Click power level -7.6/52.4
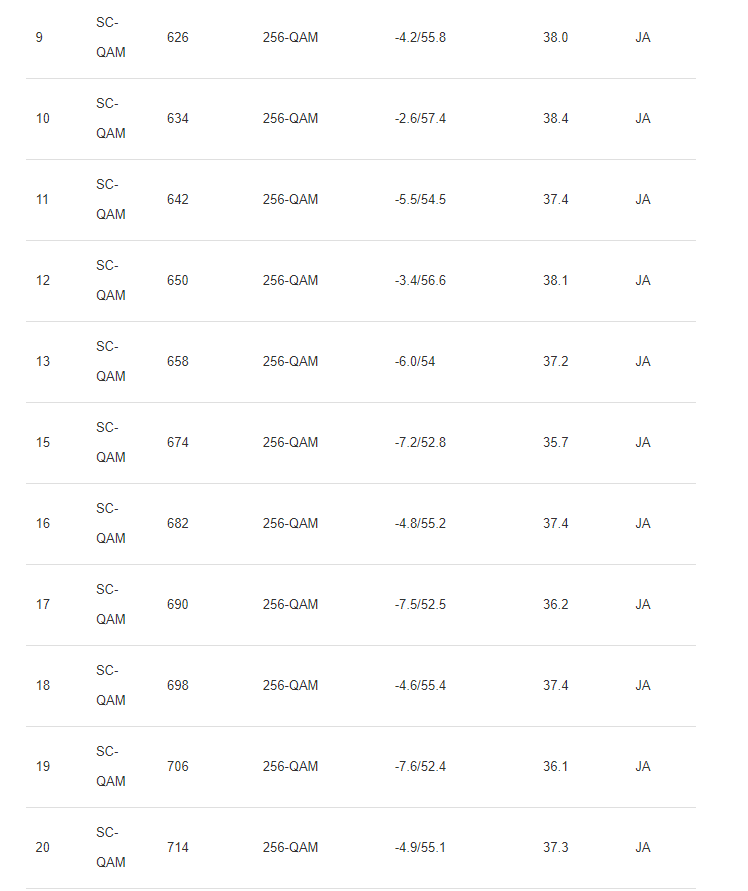Viewport: 748px width, 891px height. coord(420,766)
